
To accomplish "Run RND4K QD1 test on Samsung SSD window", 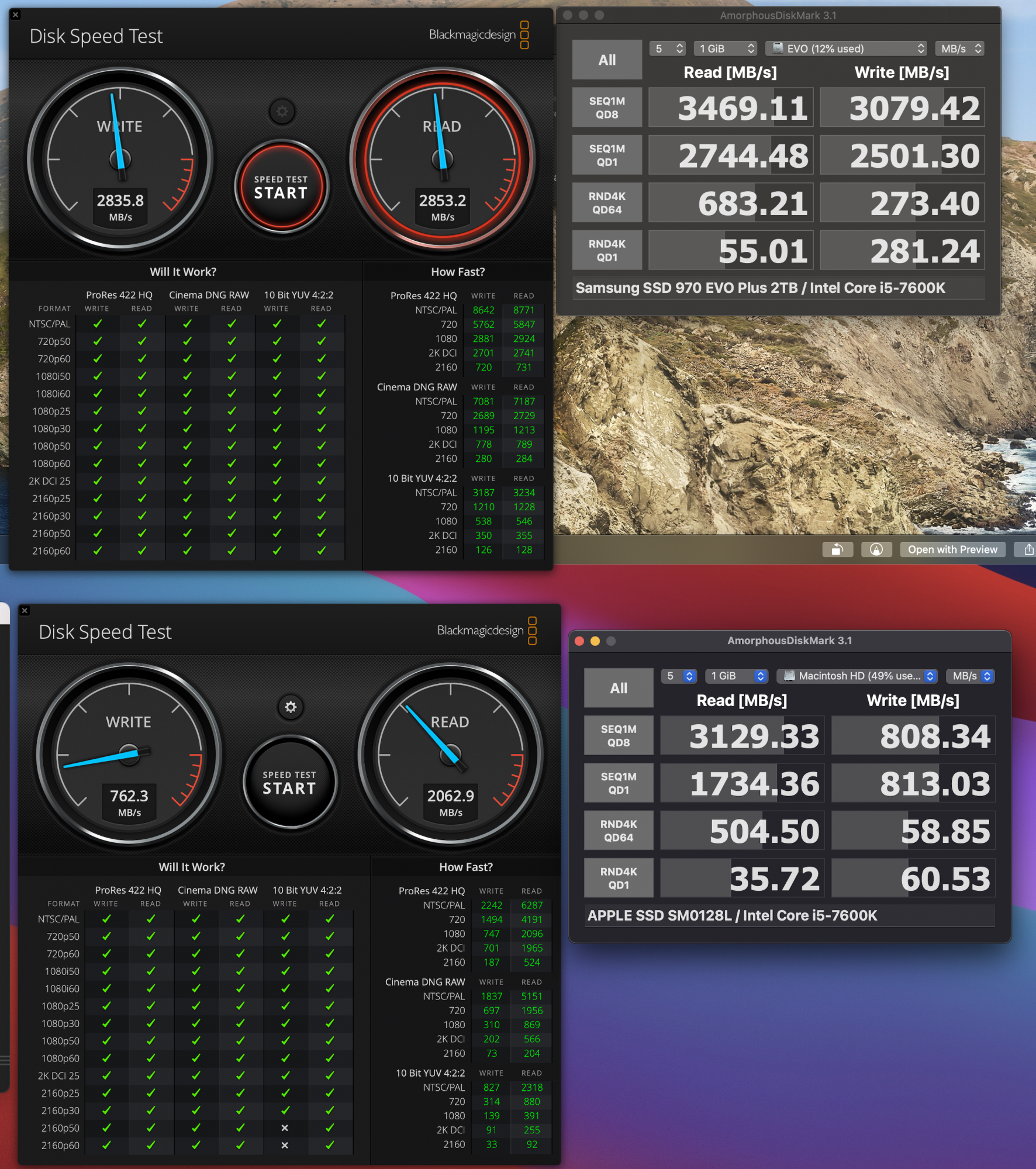I will tap(607, 250).
